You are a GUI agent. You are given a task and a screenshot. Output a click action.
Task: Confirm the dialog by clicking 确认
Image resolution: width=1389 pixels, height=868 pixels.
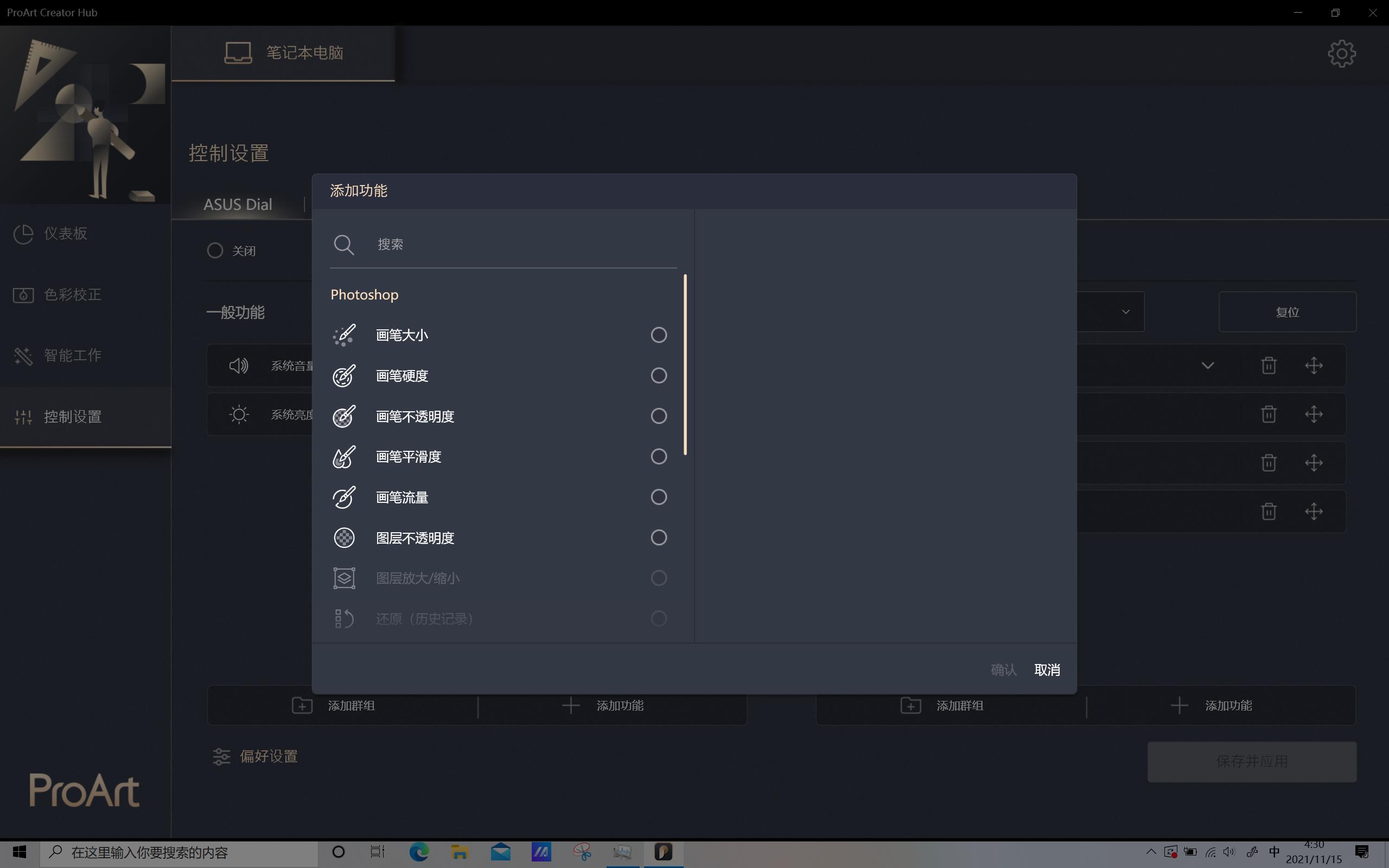click(x=1003, y=669)
